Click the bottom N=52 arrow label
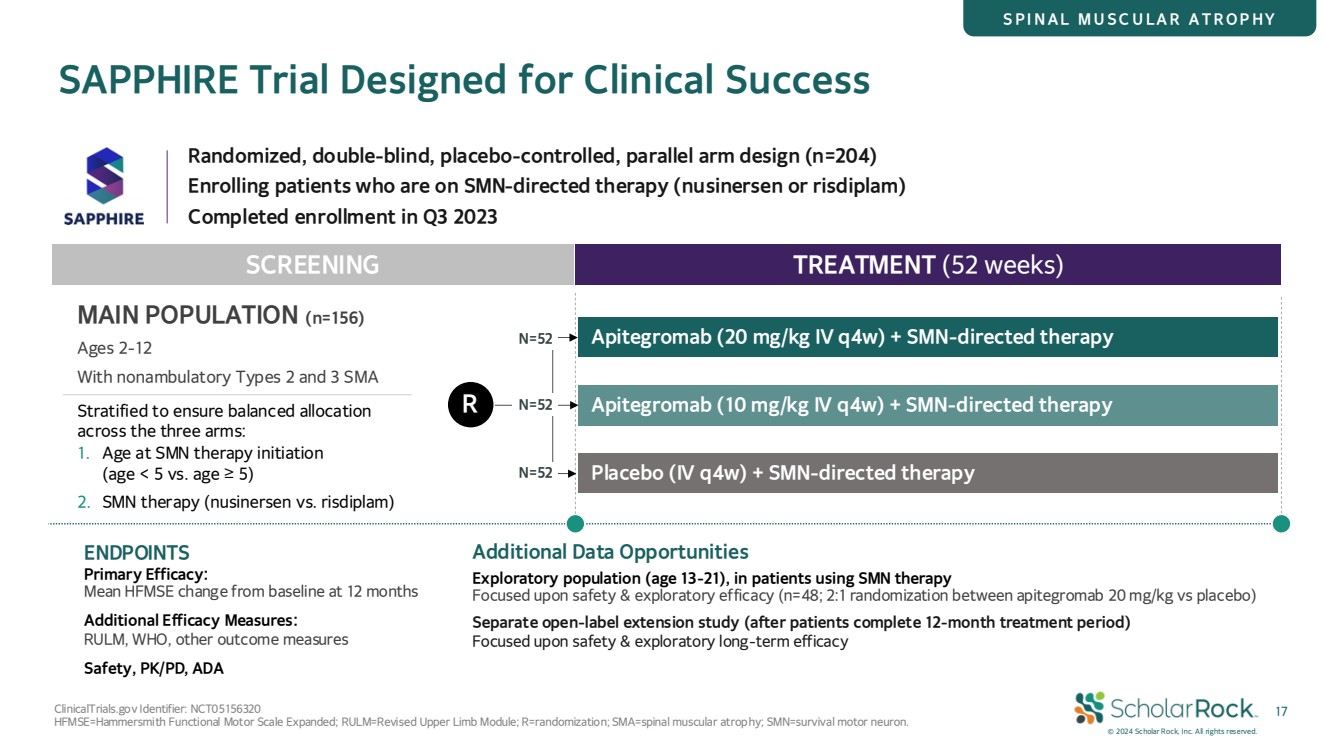The height and width of the screenshot is (749, 1333). pos(536,473)
